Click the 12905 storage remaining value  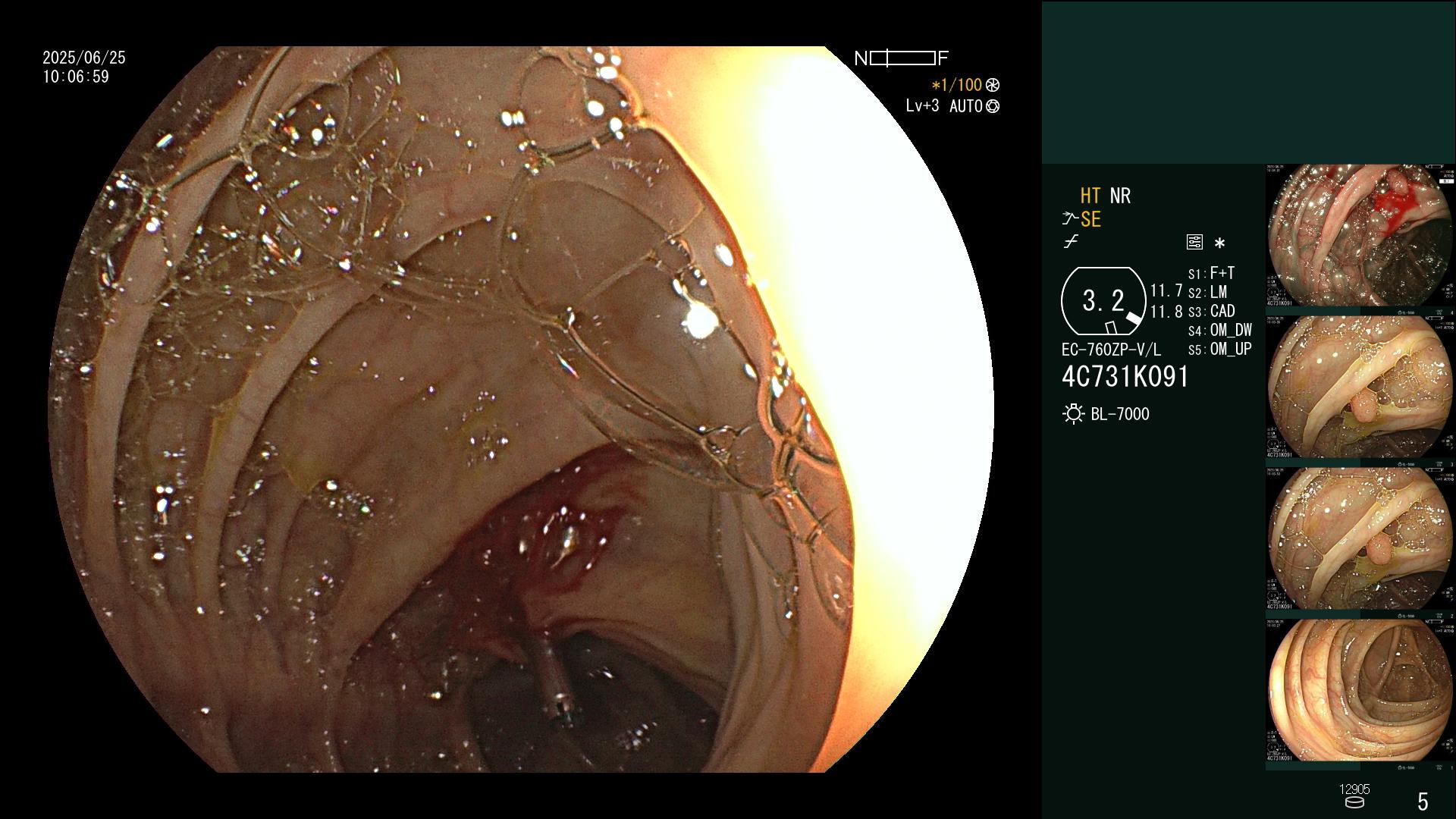(1354, 789)
